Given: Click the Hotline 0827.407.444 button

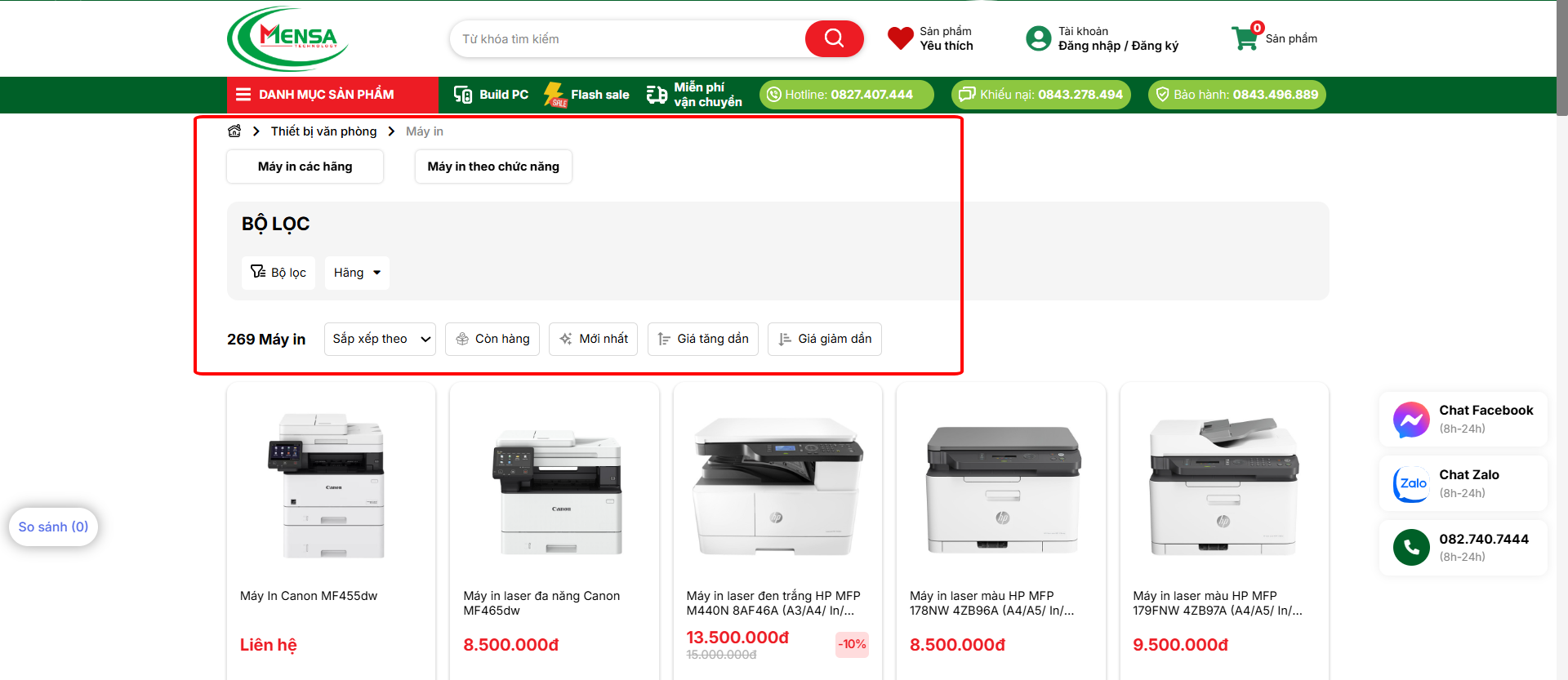Looking at the screenshot, I should (x=846, y=95).
